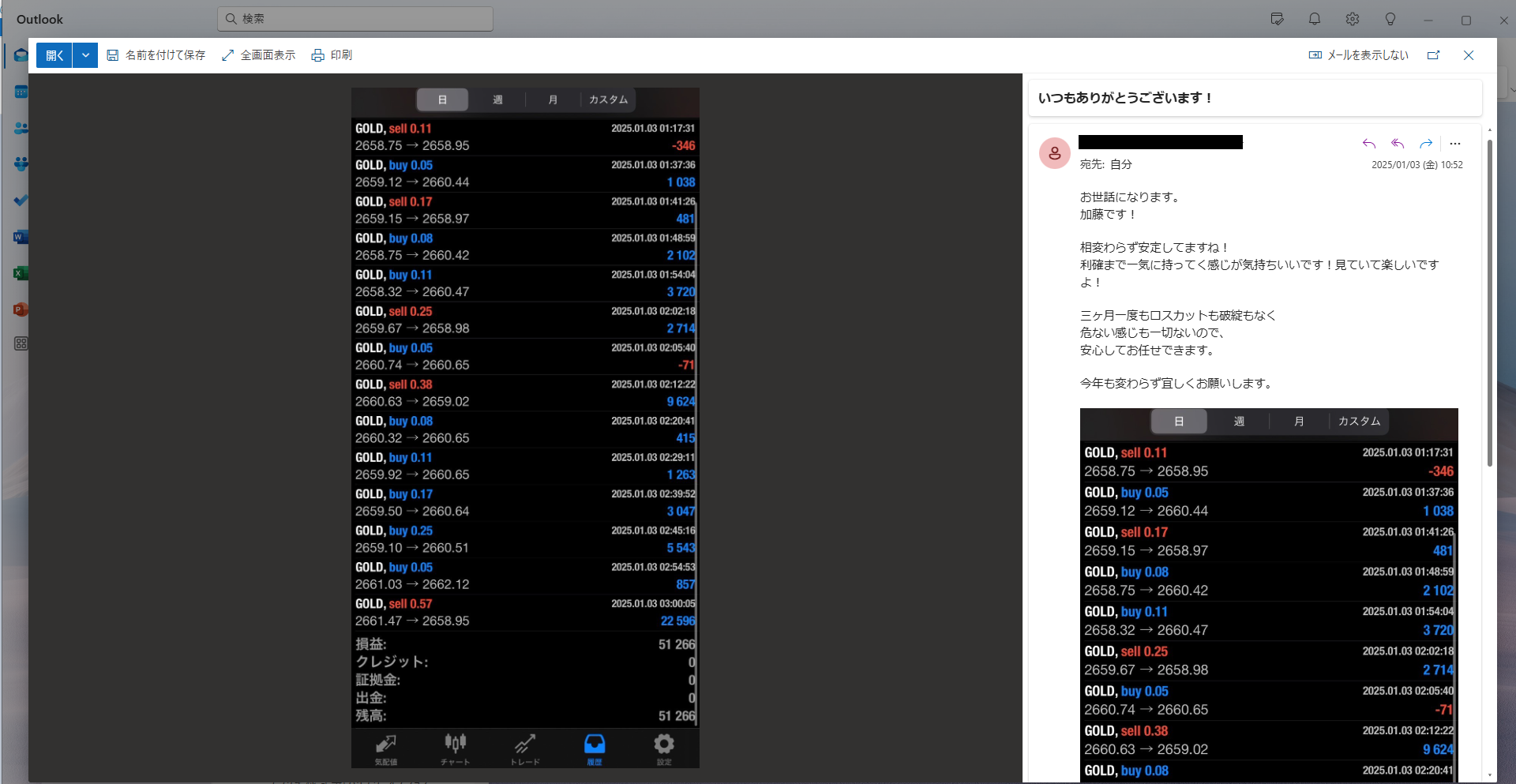Hide the mail with メールを表示しない
The height and width of the screenshot is (784, 1516).
[1359, 55]
